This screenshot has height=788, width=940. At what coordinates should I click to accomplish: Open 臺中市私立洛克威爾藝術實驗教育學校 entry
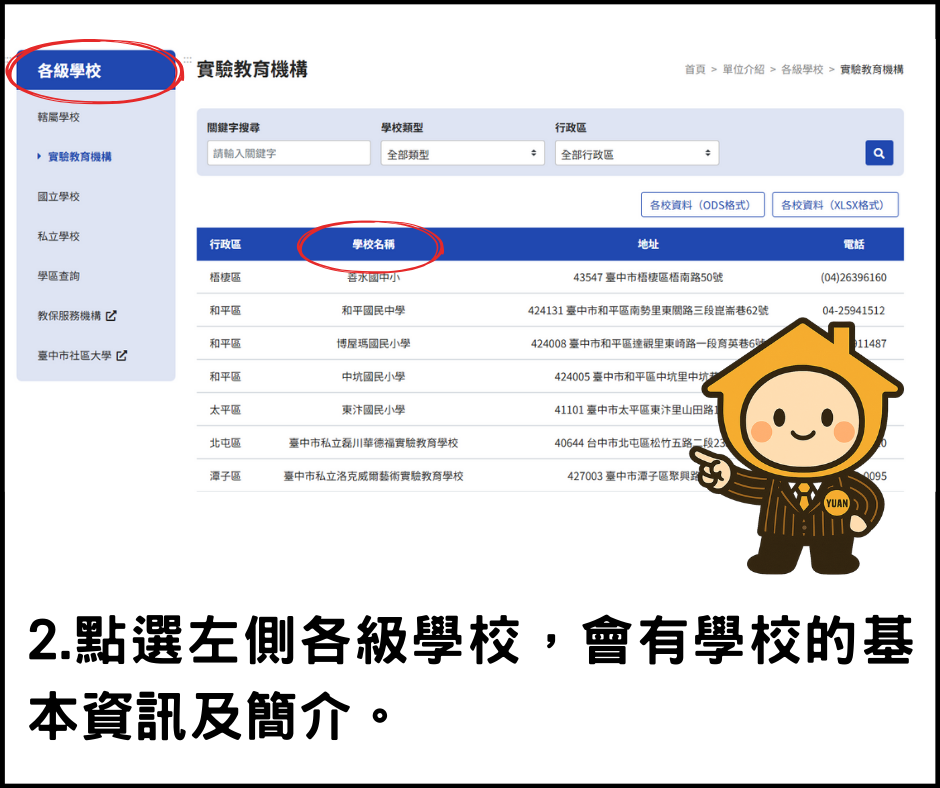(x=373, y=476)
